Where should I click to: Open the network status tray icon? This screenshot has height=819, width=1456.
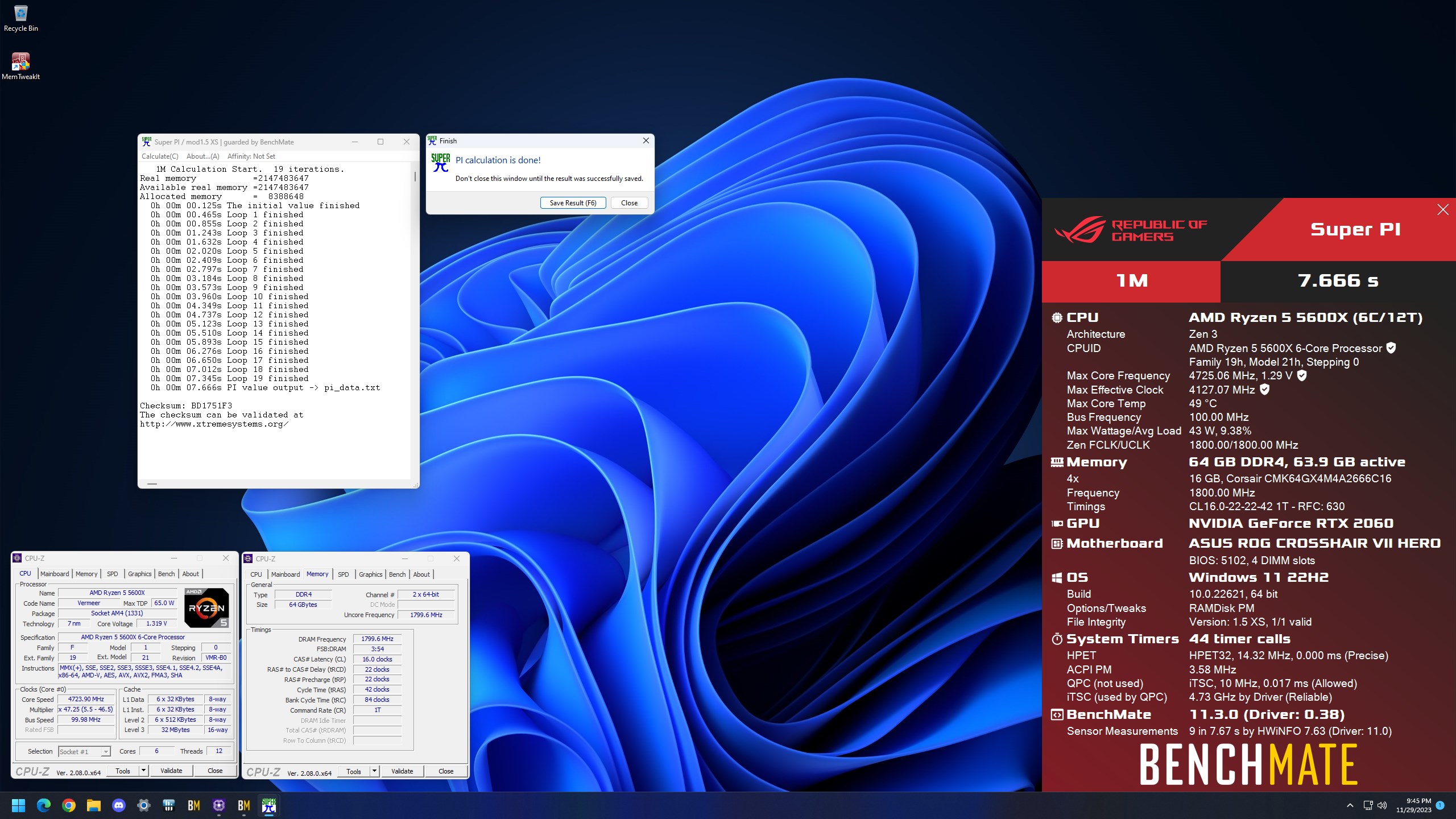[x=1368, y=805]
